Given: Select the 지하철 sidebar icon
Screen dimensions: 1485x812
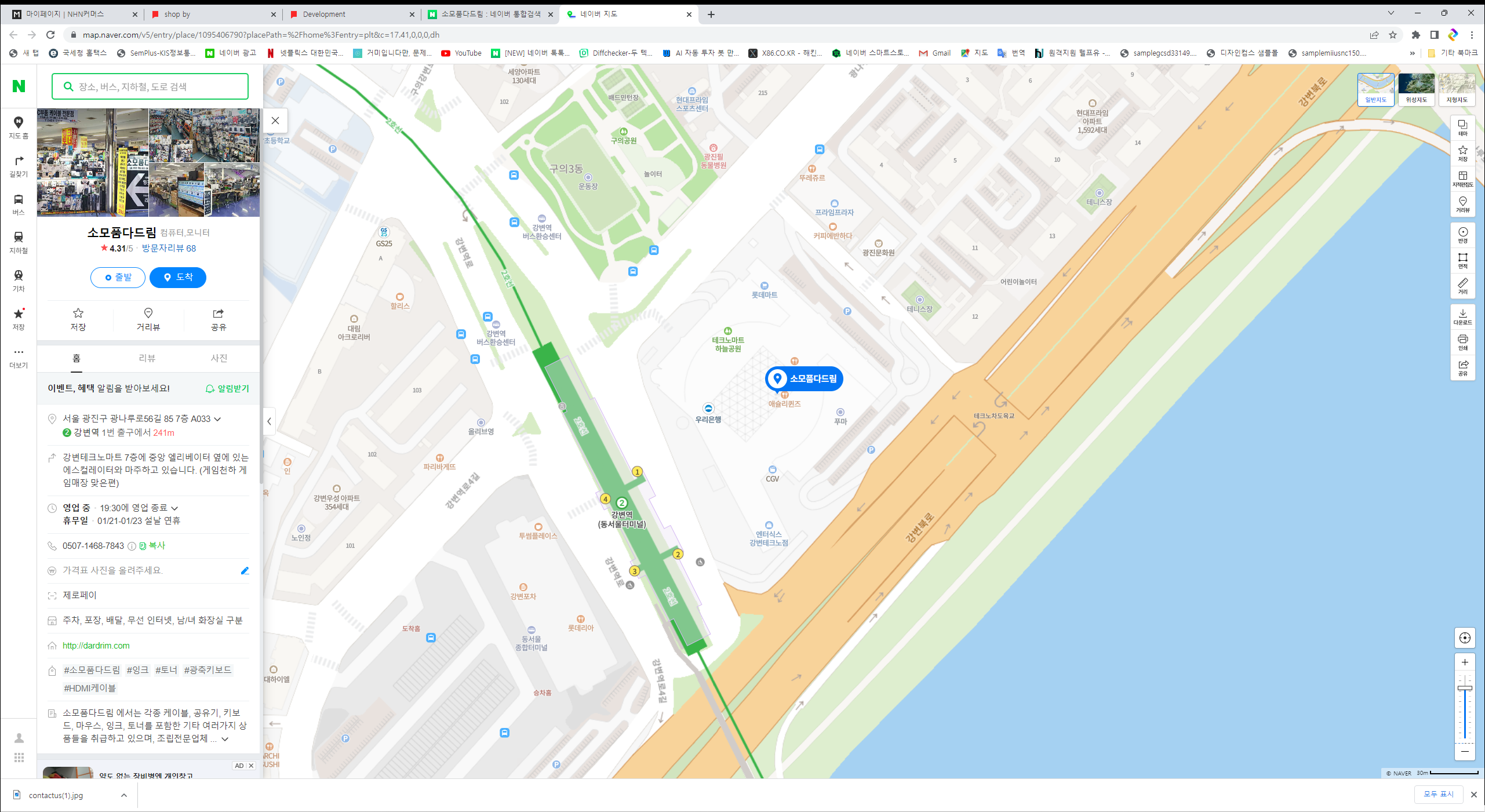Looking at the screenshot, I should 19,243.
